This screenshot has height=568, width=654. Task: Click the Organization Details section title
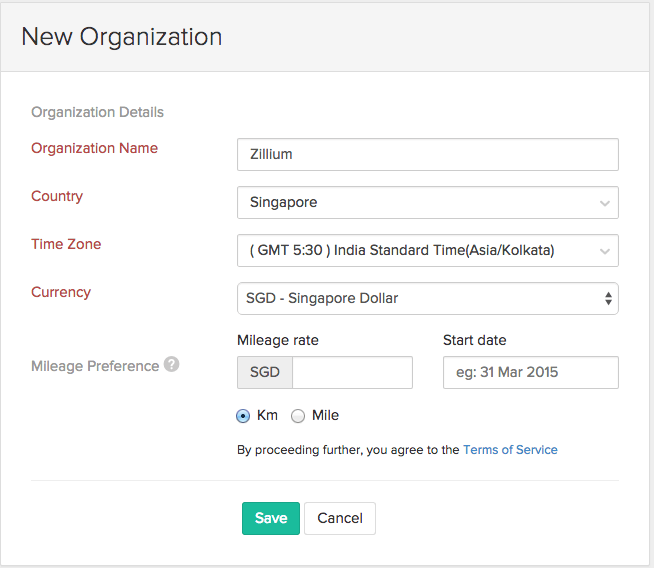97,112
